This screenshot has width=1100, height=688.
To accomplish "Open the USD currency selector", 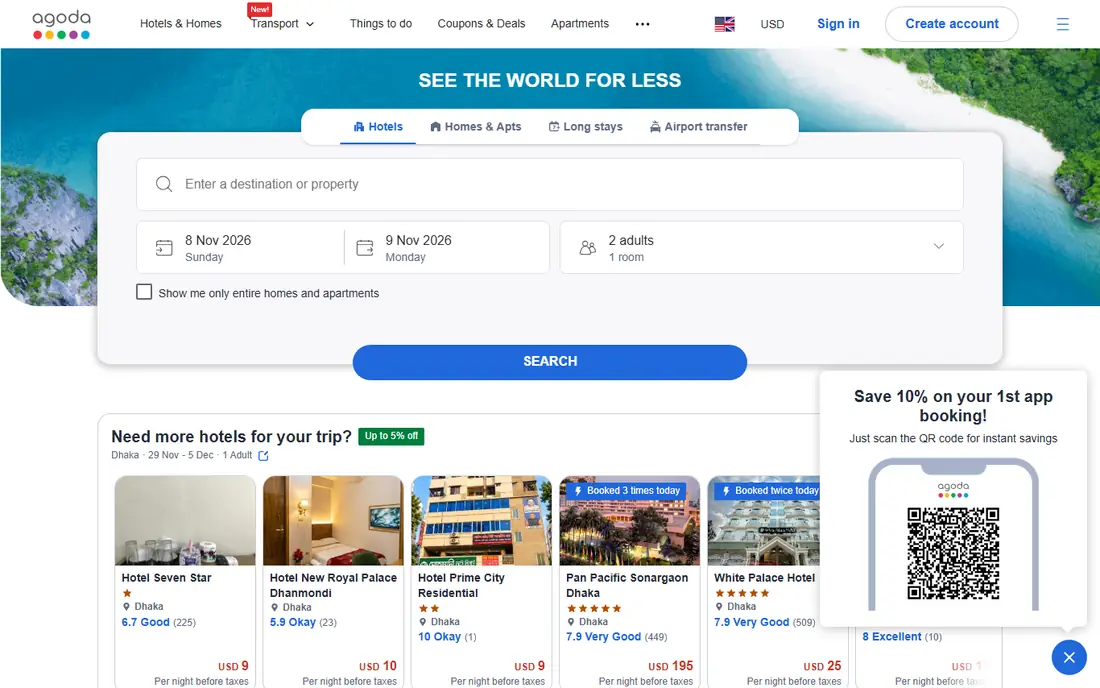I will tap(772, 24).
